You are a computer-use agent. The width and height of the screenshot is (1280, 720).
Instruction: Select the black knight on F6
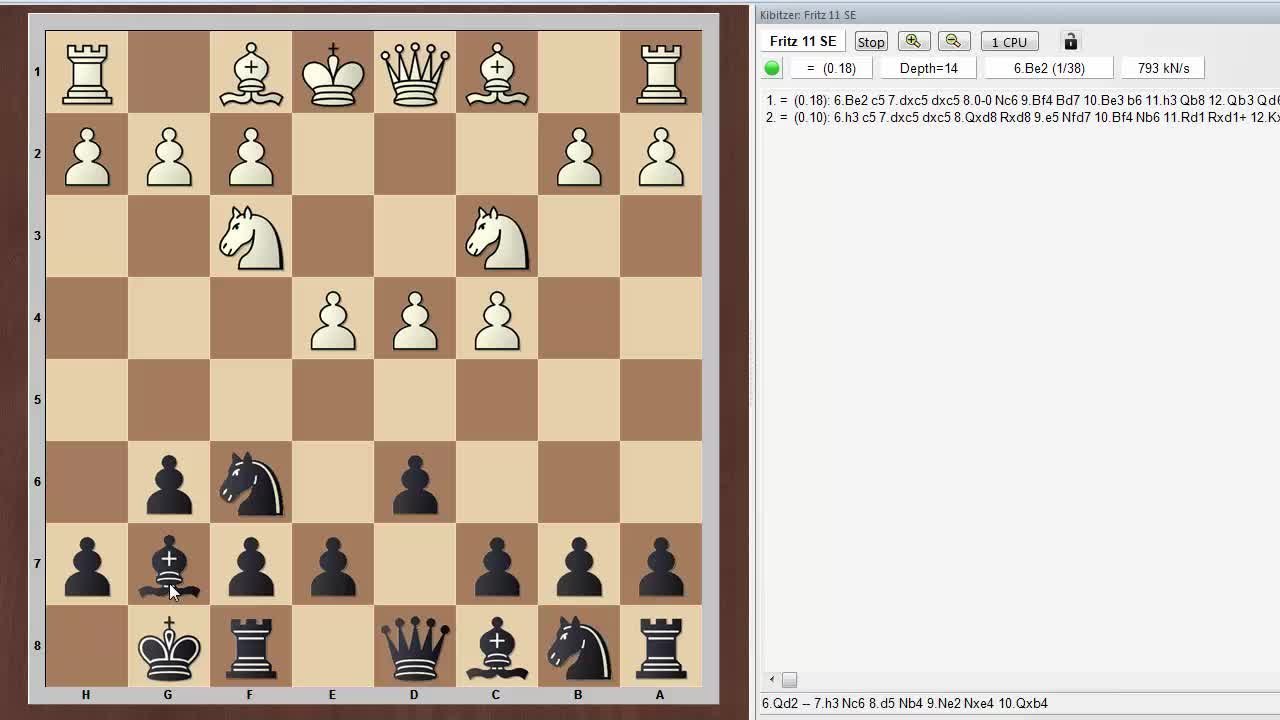[251, 482]
